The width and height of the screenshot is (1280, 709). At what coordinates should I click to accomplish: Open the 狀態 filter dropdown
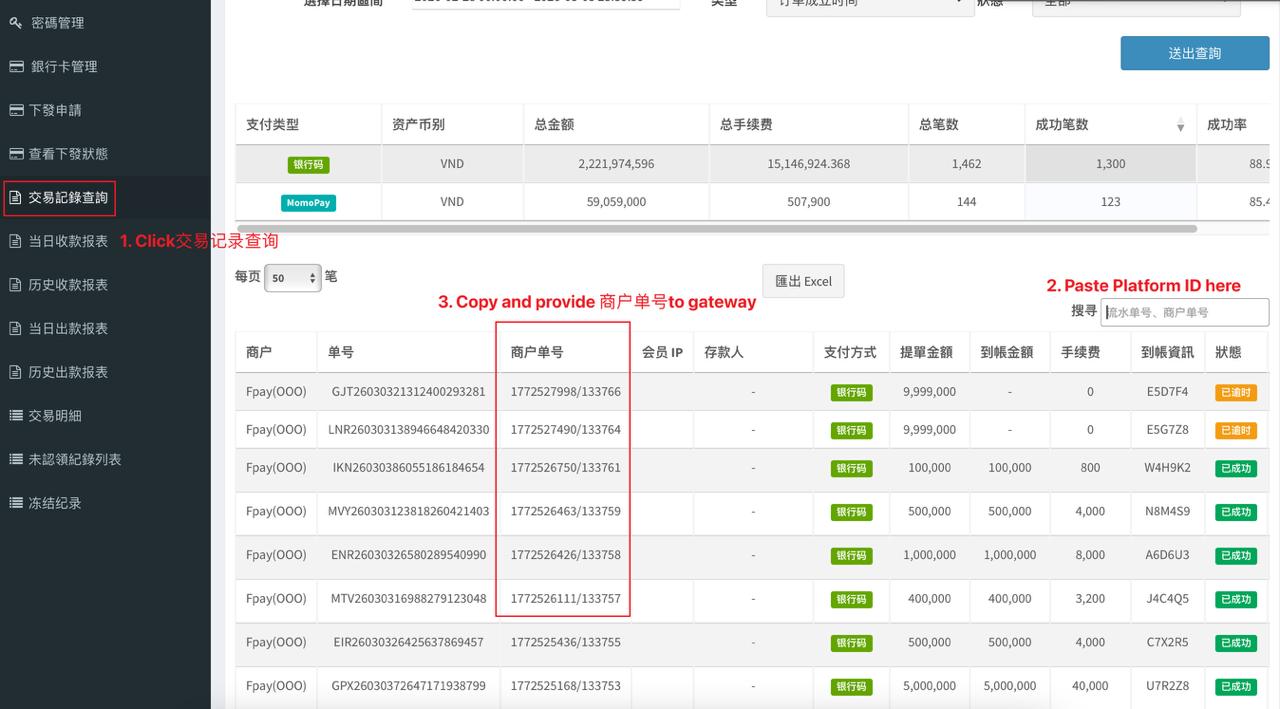click(1135, 5)
